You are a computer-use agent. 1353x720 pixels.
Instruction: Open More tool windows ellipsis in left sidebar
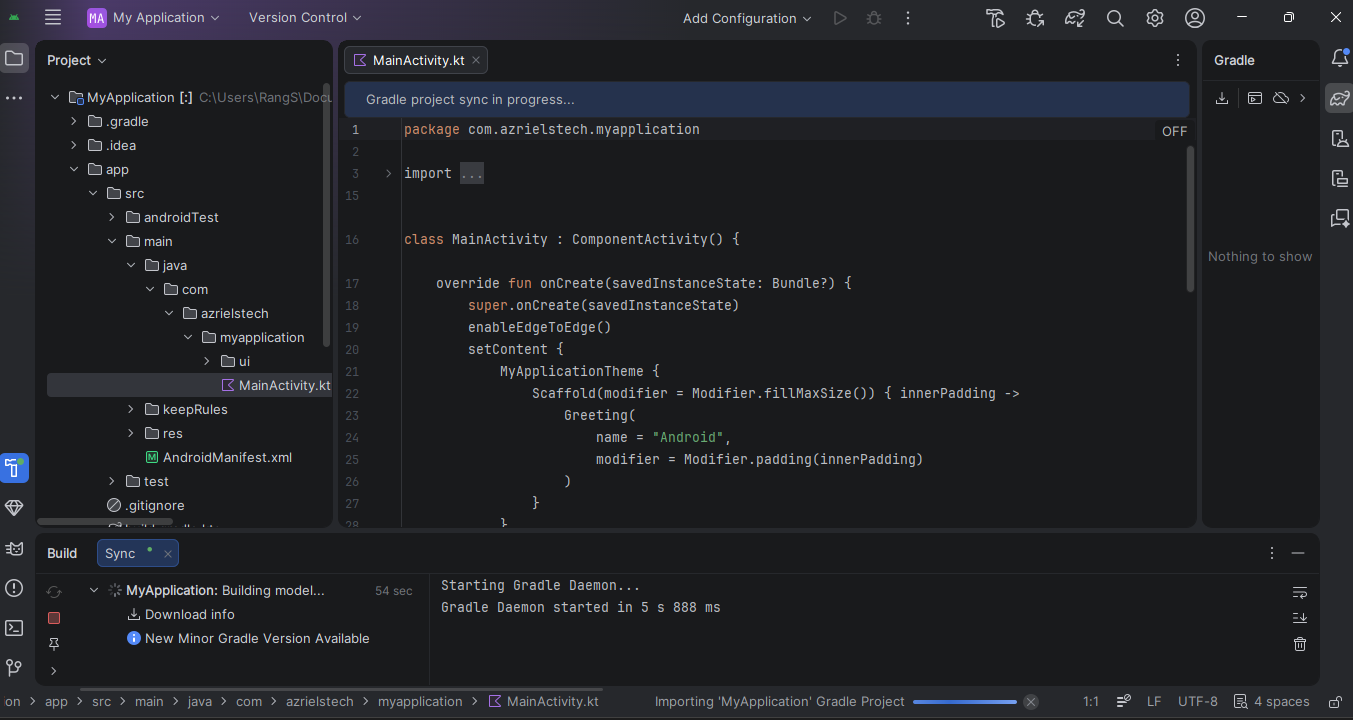[14, 98]
